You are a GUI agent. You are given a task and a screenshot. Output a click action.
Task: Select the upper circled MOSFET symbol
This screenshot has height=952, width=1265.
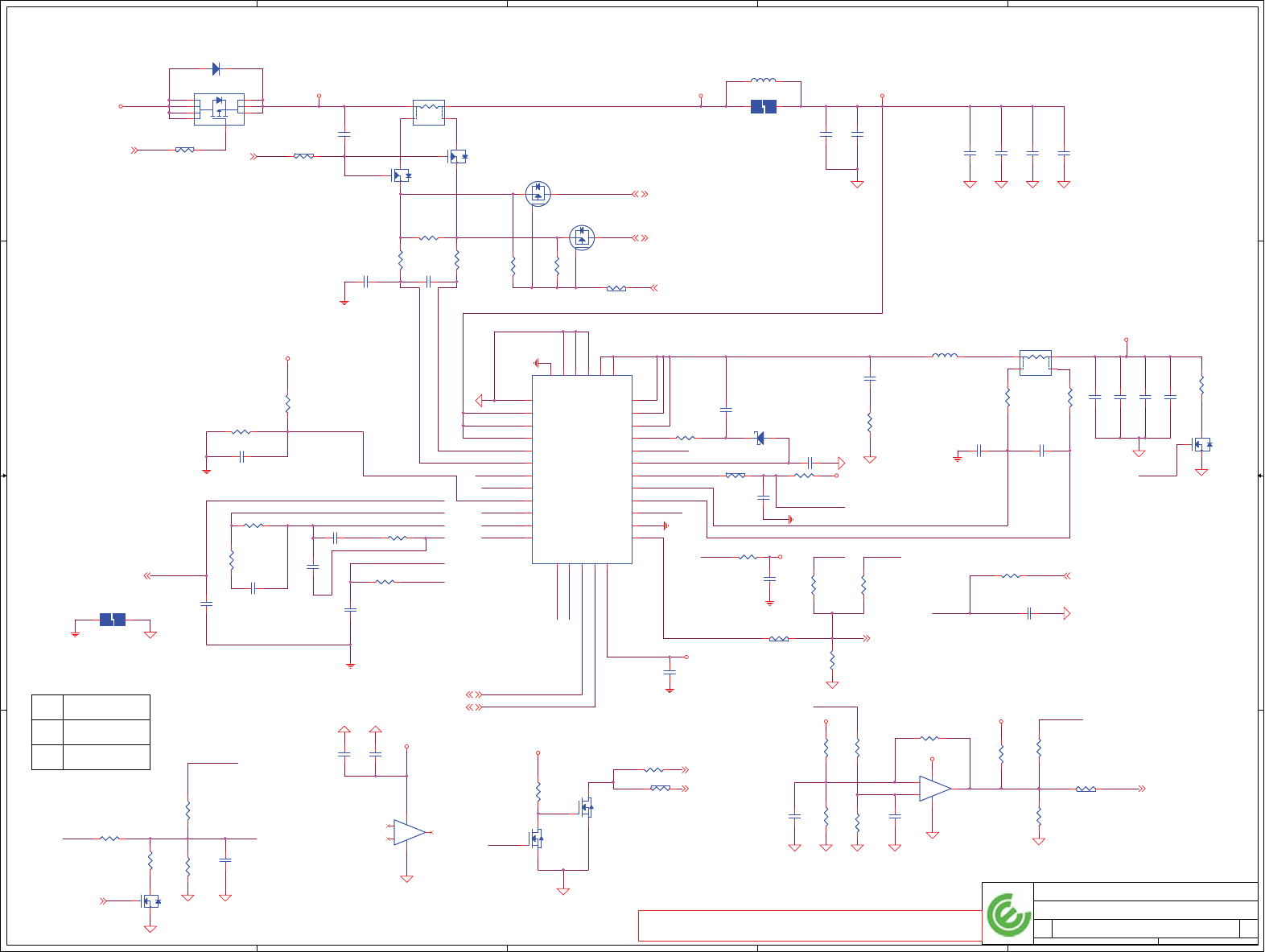tap(538, 193)
